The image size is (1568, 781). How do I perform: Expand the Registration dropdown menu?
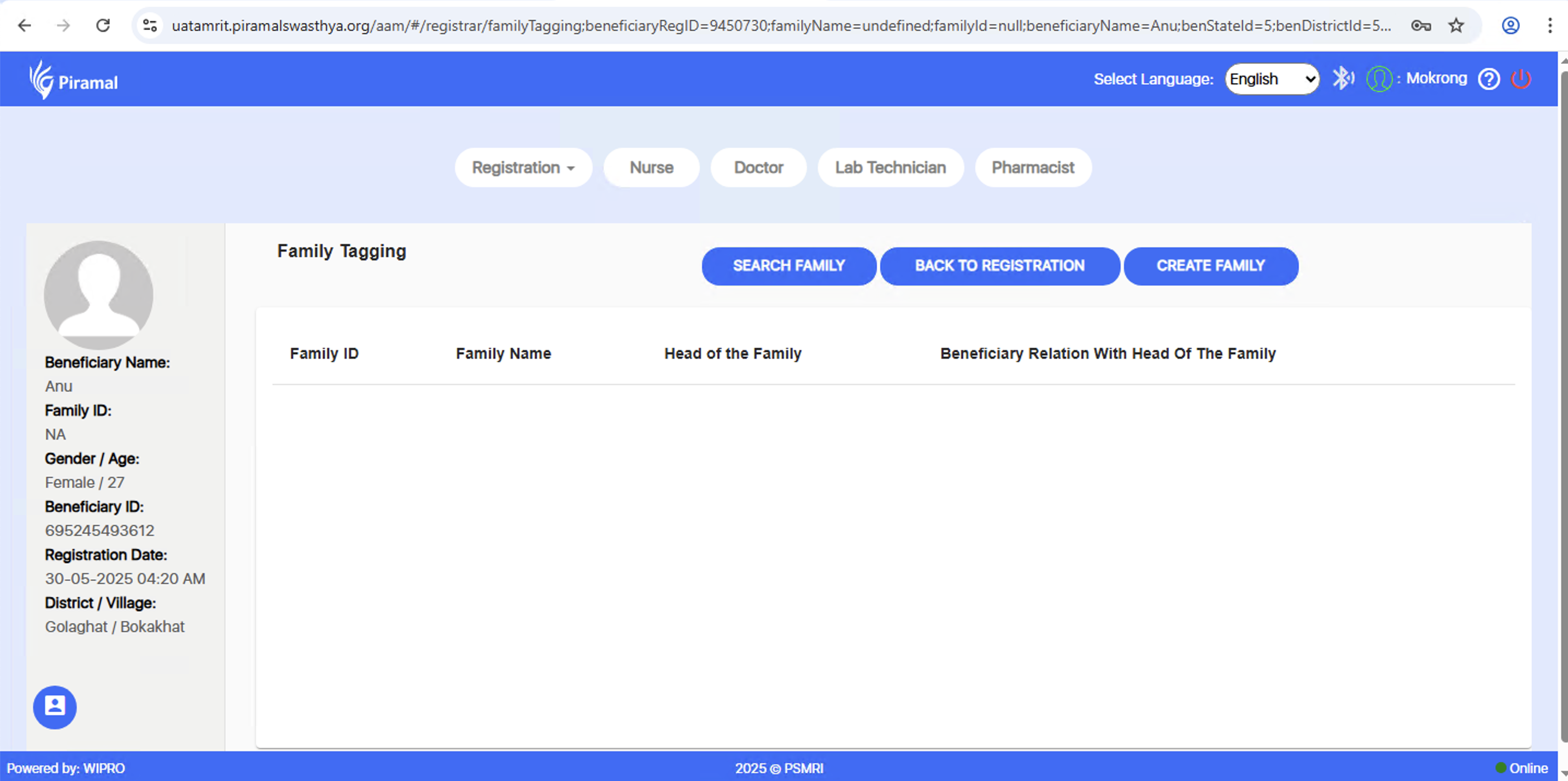[523, 167]
